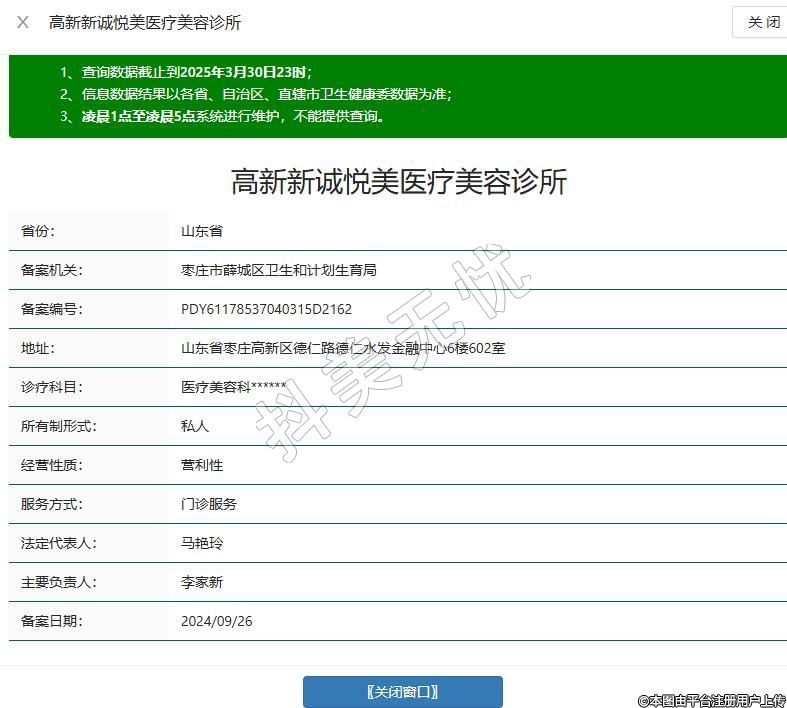
Task: Click the filing date 2024/09/26
Action: [x=217, y=621]
